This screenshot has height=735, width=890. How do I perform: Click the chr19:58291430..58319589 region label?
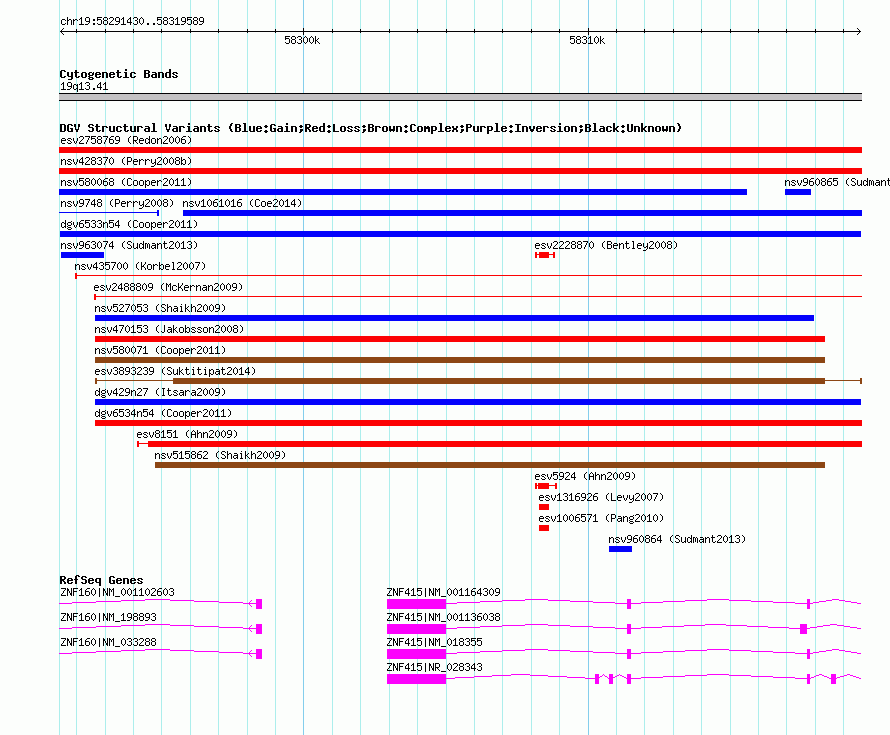point(132,21)
